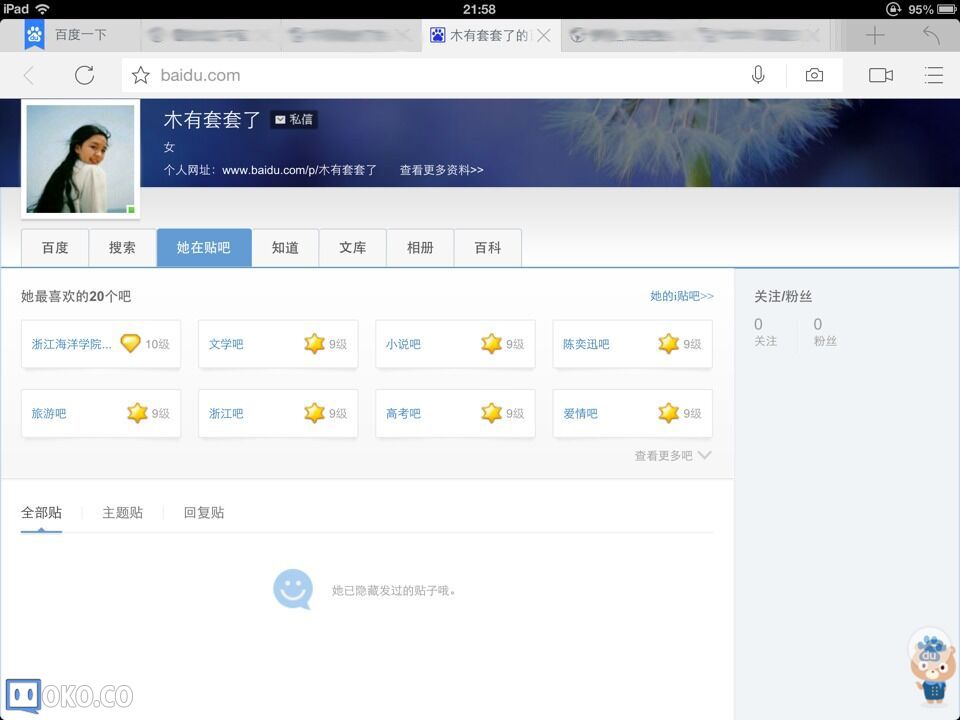Tap the smiley chat bubble icon
The height and width of the screenshot is (720, 960).
tap(293, 589)
